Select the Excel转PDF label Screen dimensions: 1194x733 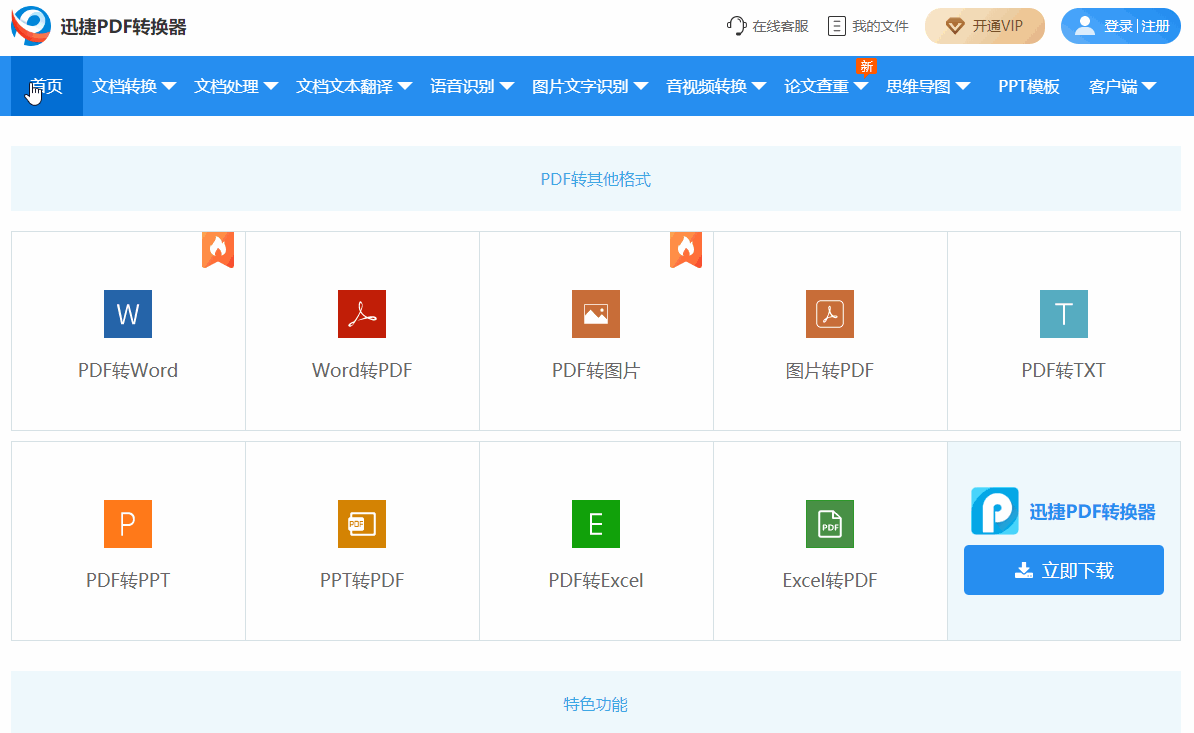[830, 581]
